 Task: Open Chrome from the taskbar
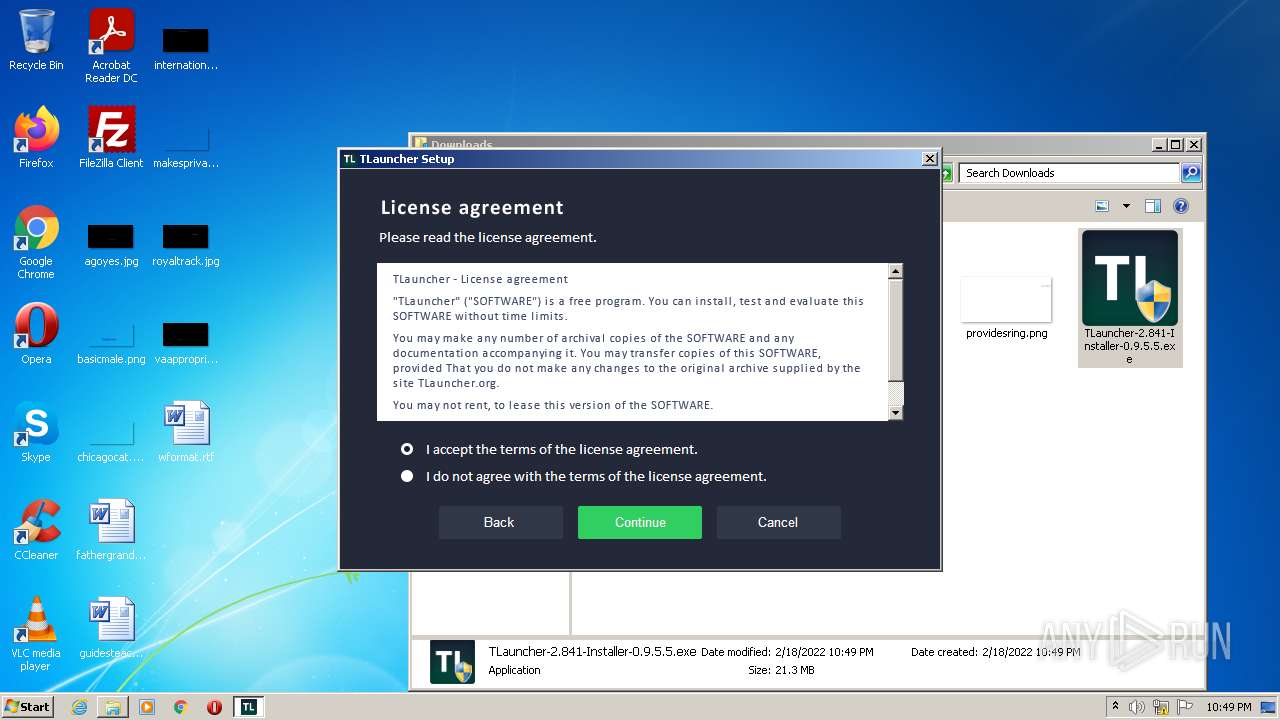181,707
